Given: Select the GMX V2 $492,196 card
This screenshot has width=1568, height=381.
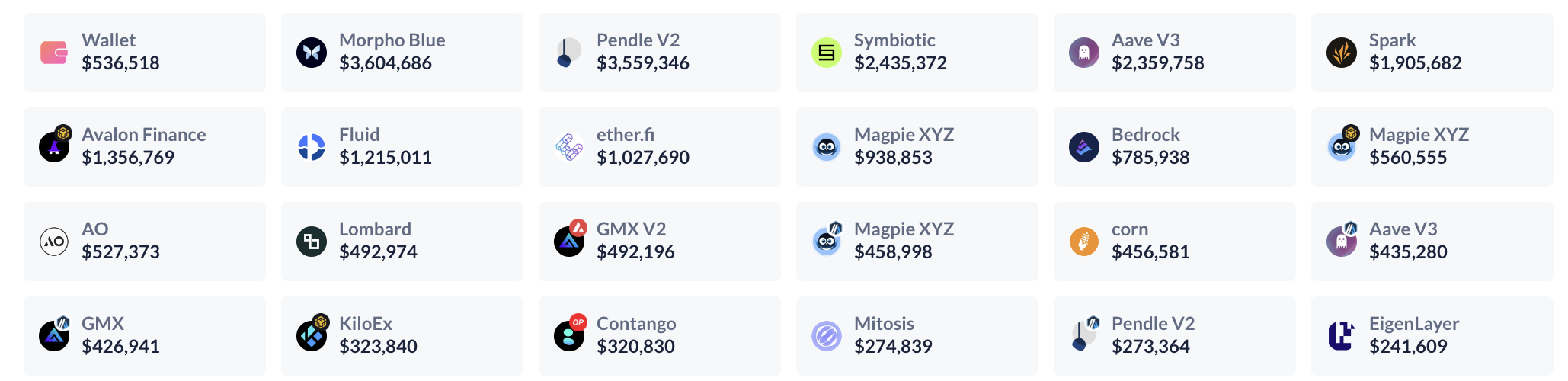Looking at the screenshot, I should [x=660, y=242].
